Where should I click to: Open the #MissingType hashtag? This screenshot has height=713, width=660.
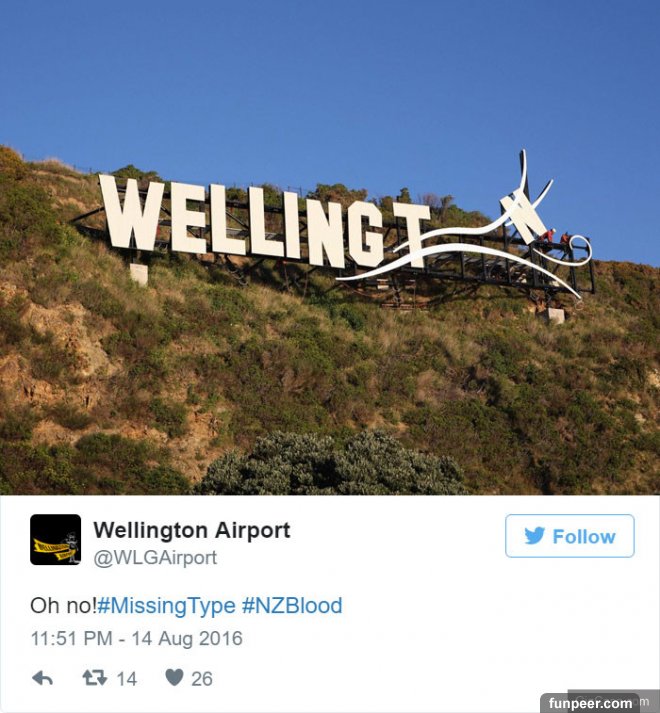pos(166,606)
